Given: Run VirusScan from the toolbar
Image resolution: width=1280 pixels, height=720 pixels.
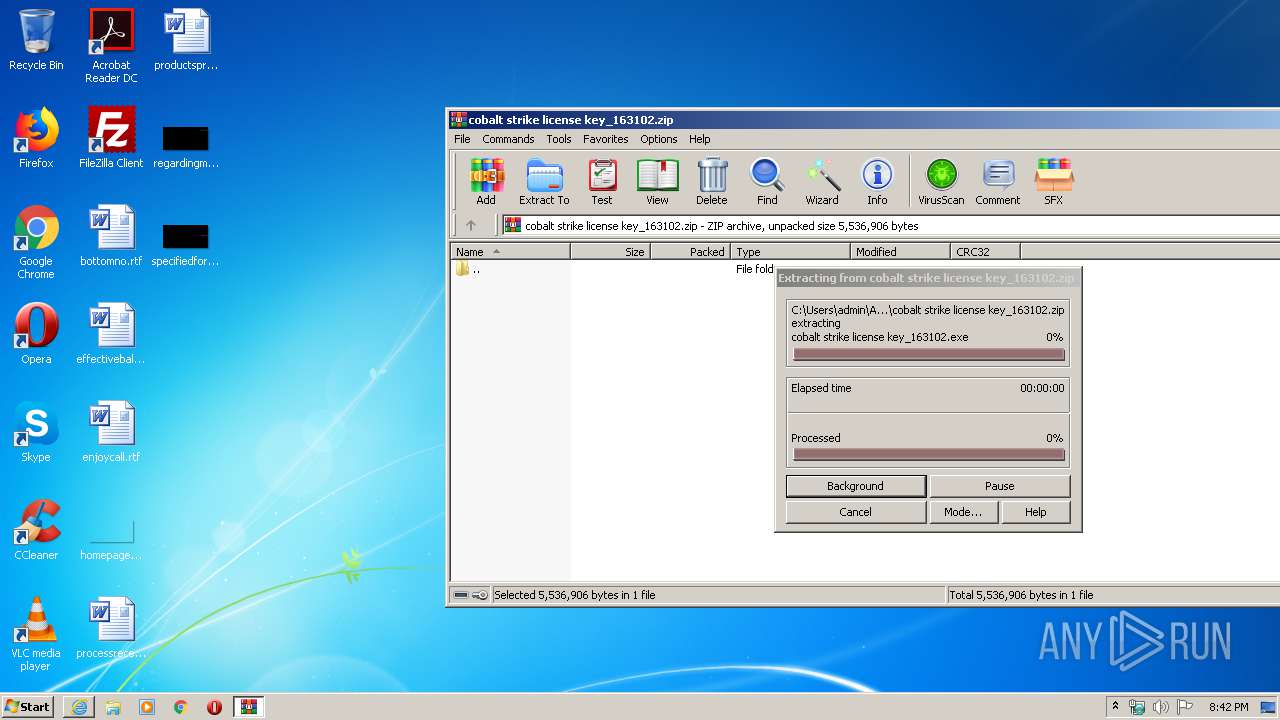Looking at the screenshot, I should click(x=941, y=181).
